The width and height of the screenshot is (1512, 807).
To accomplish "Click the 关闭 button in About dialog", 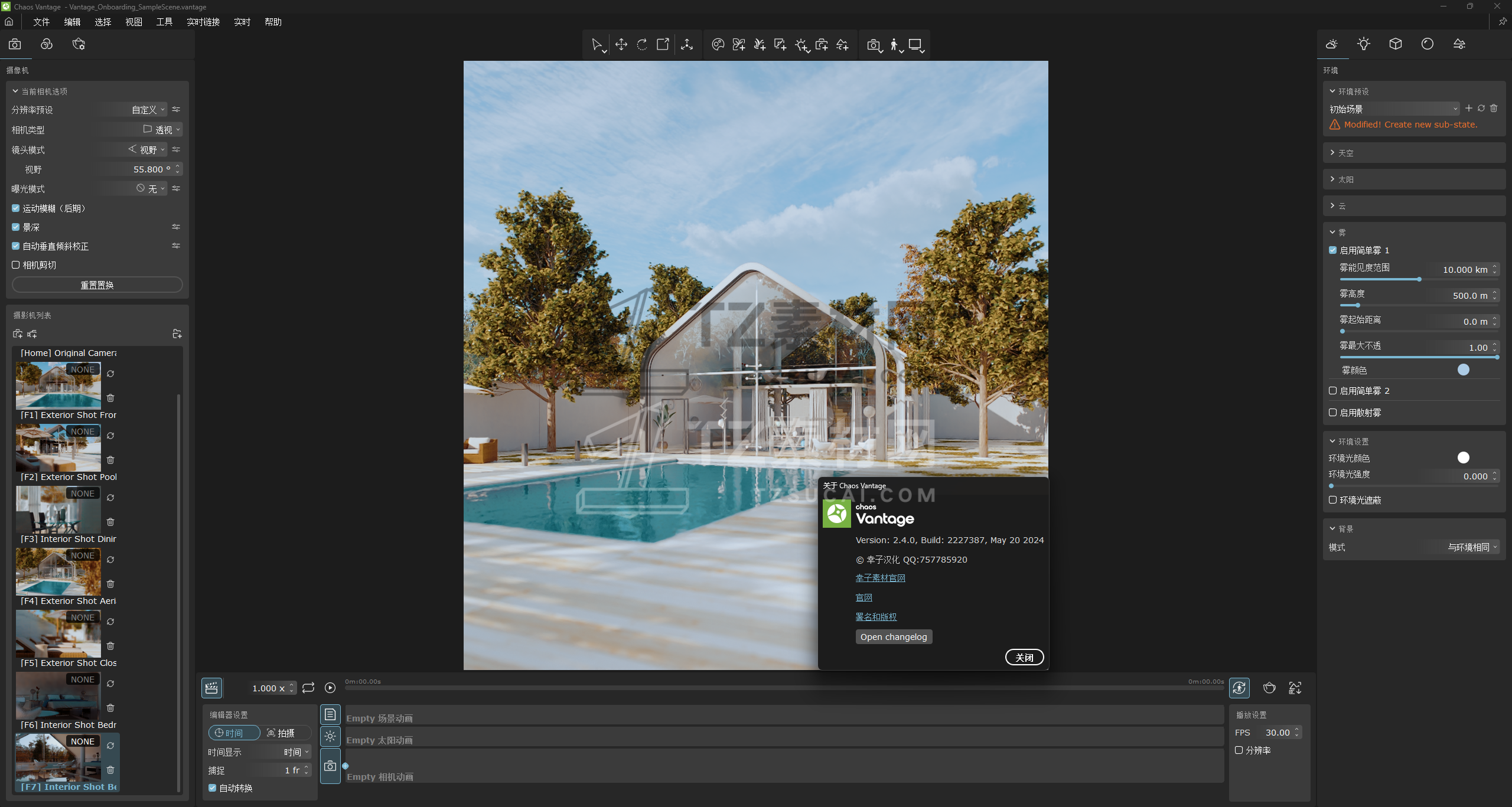I will (x=1024, y=658).
